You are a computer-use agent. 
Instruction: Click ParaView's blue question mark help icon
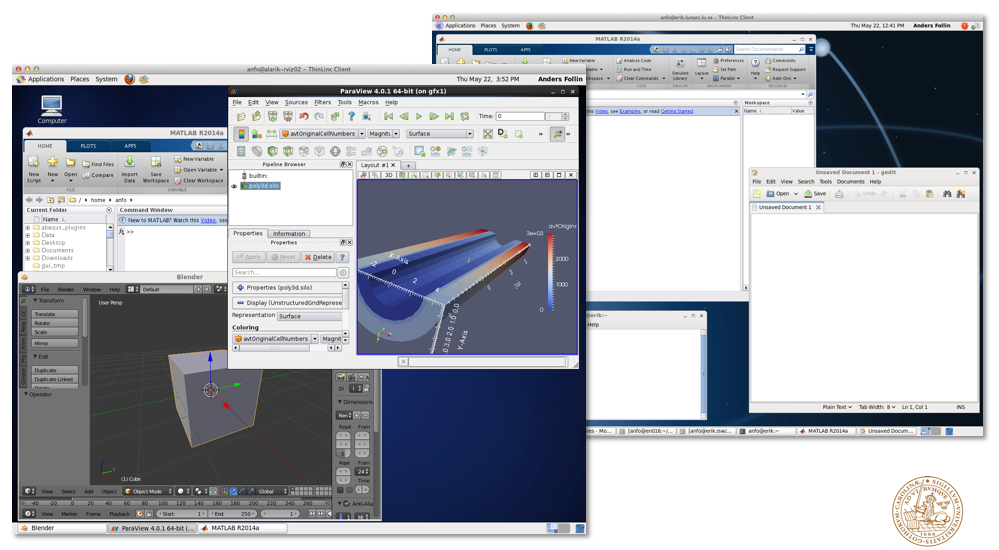tap(351, 117)
